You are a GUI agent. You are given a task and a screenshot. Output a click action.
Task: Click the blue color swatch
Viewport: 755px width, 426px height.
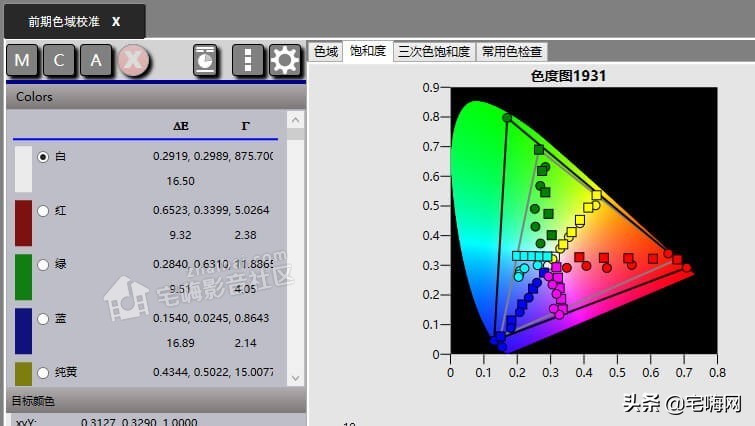24,331
